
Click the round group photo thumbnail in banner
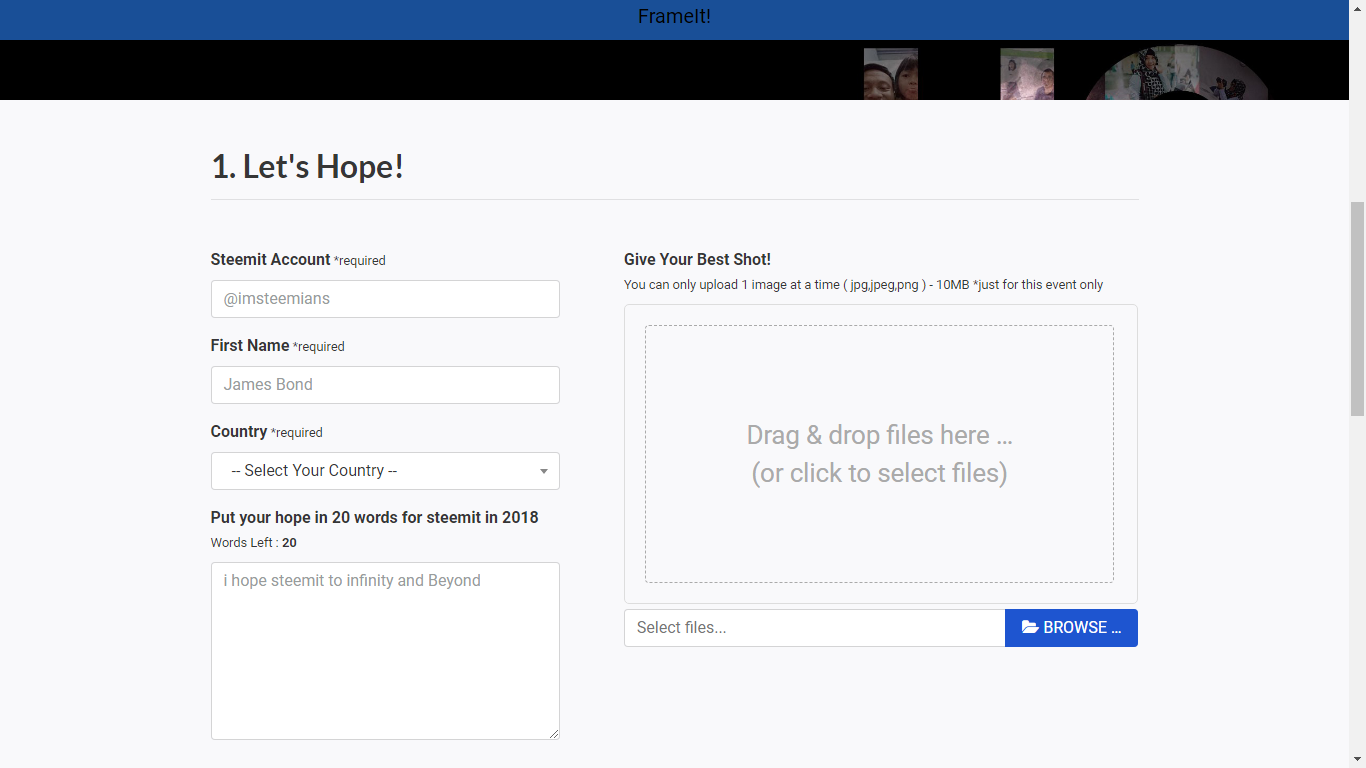pyautogui.click(x=1176, y=73)
